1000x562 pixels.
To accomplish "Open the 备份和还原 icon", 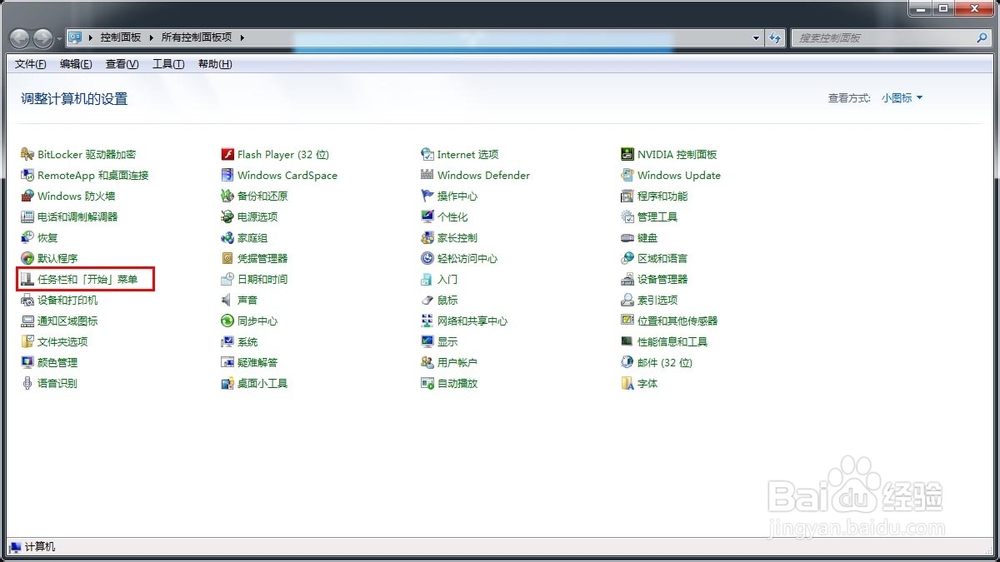I will tap(227, 196).
